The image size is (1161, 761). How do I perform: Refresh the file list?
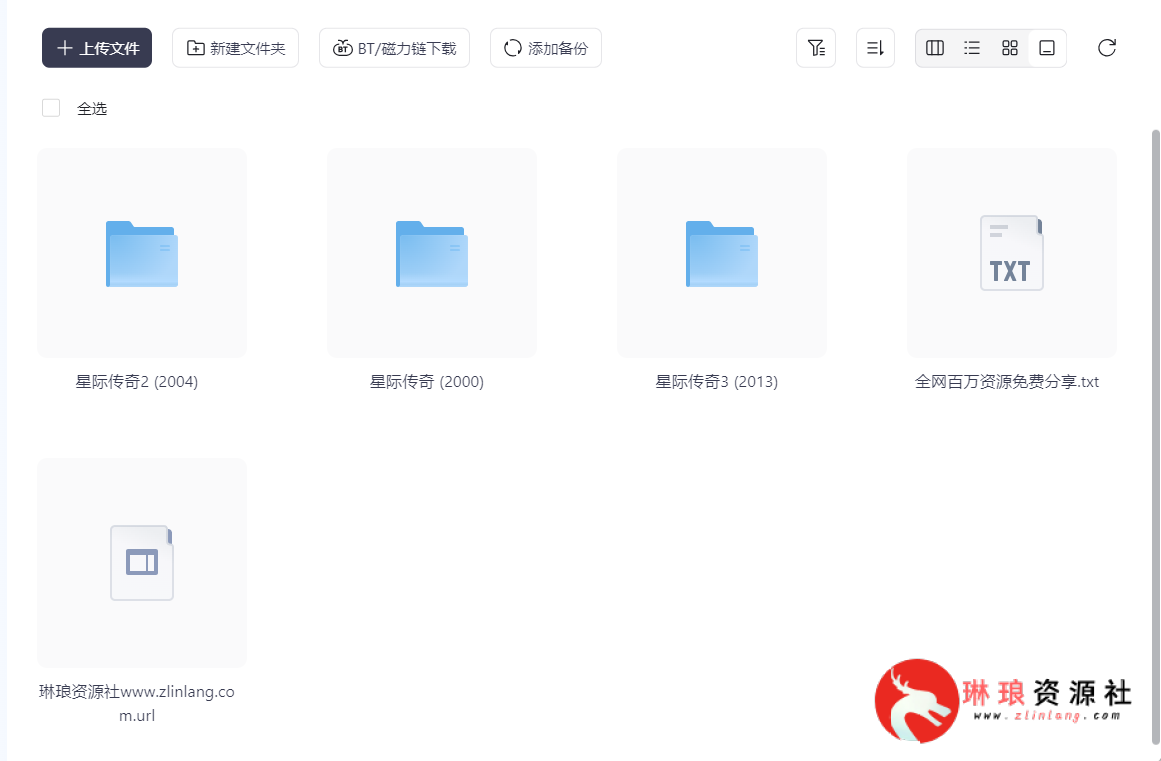tap(1107, 48)
